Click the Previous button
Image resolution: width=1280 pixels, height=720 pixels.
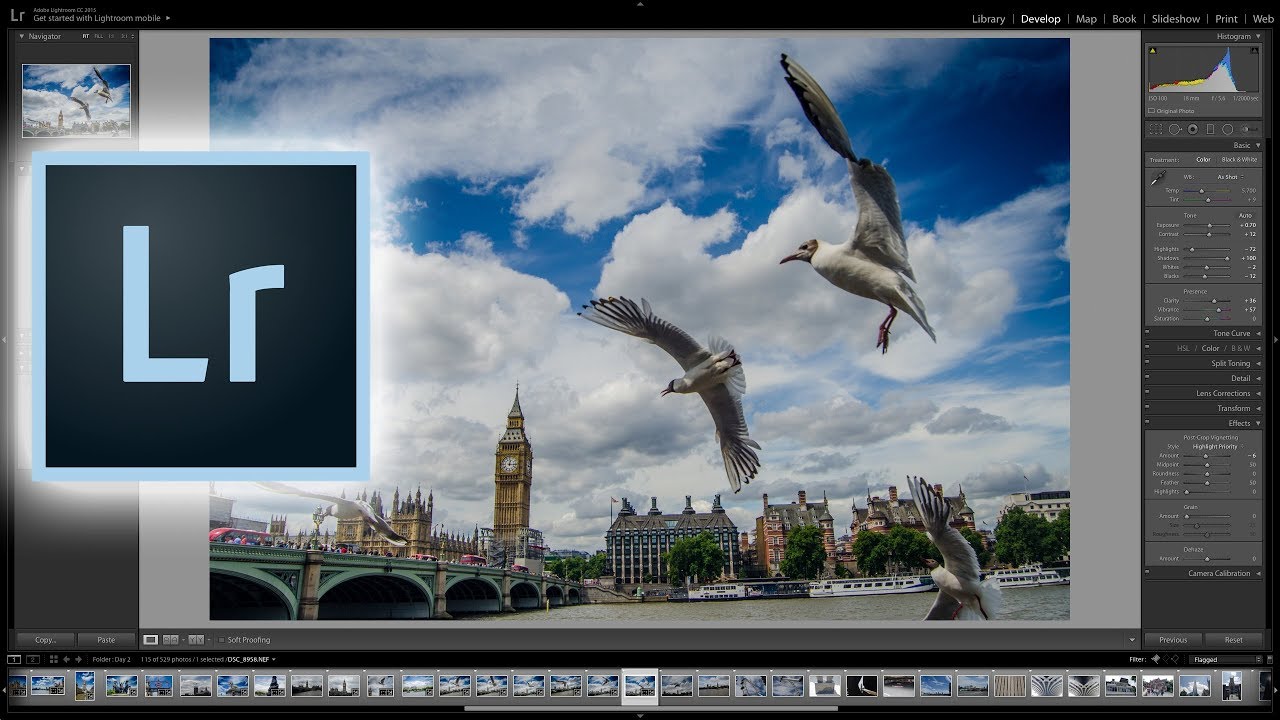1173,639
